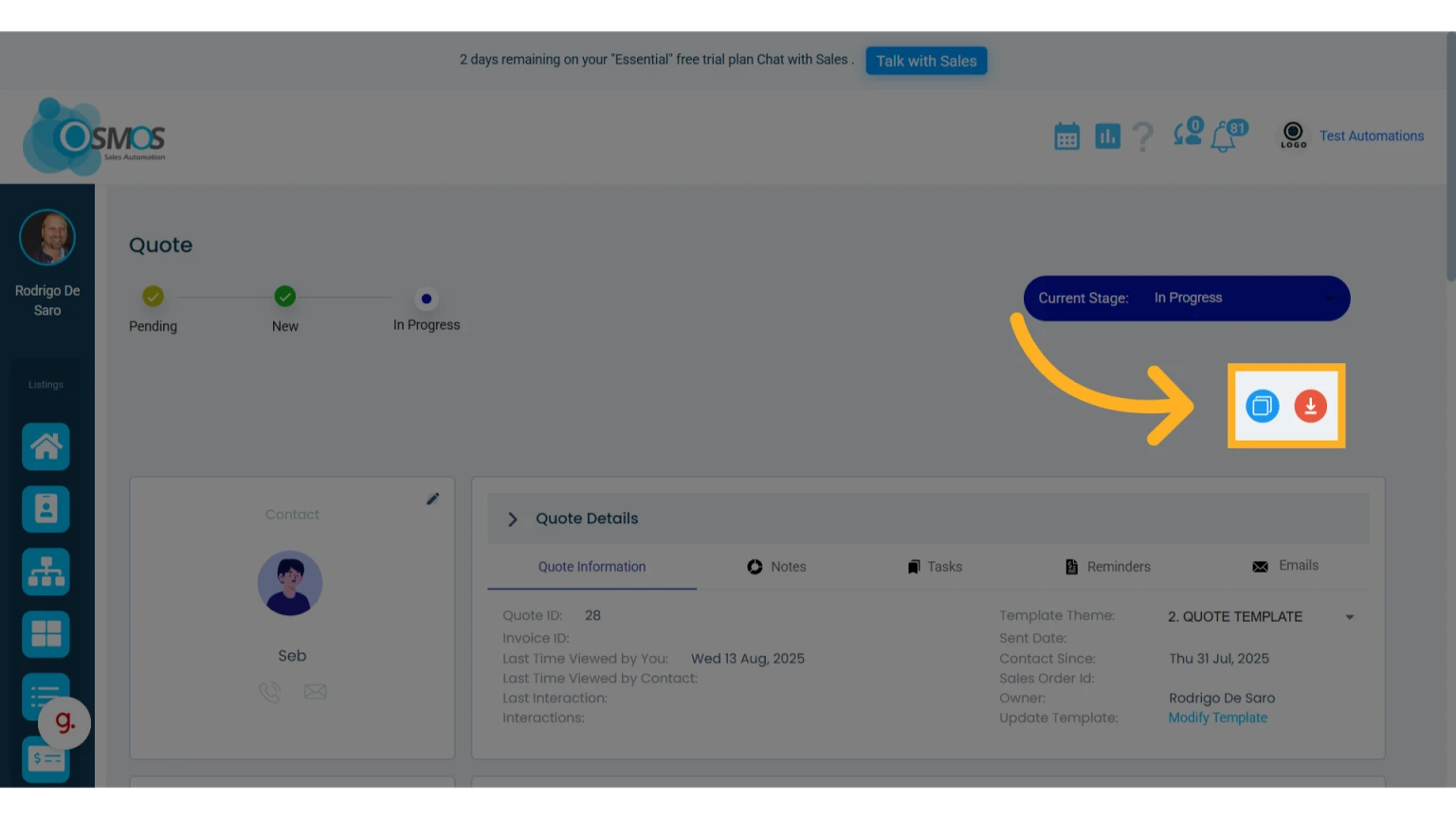The image size is (1456, 819).
Task: Click the phone icon under Seb
Action: [x=269, y=692]
